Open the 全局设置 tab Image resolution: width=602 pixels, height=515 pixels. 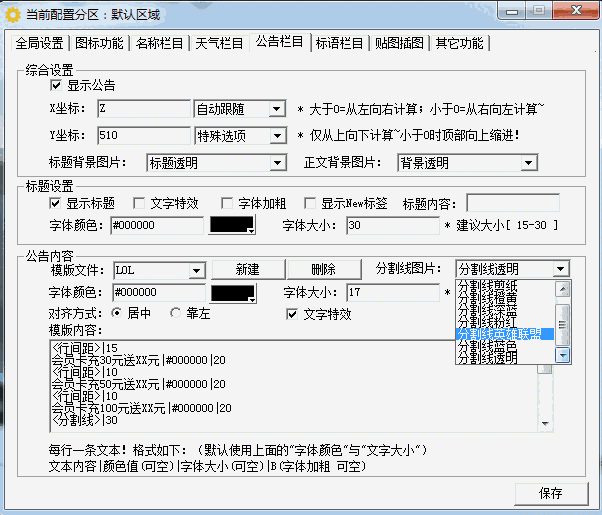coord(39,43)
